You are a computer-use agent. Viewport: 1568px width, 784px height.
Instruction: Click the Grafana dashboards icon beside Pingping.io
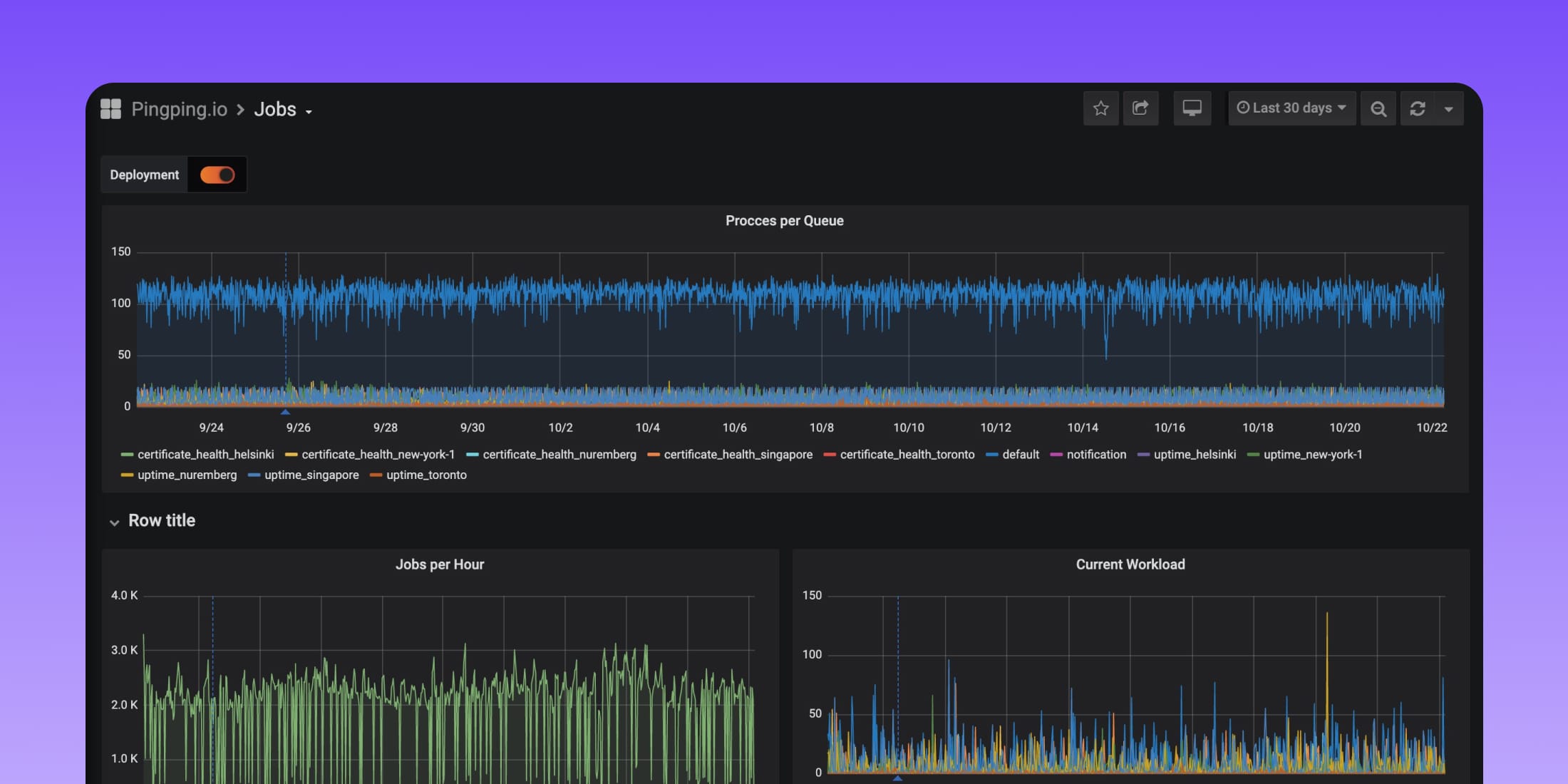click(x=111, y=108)
